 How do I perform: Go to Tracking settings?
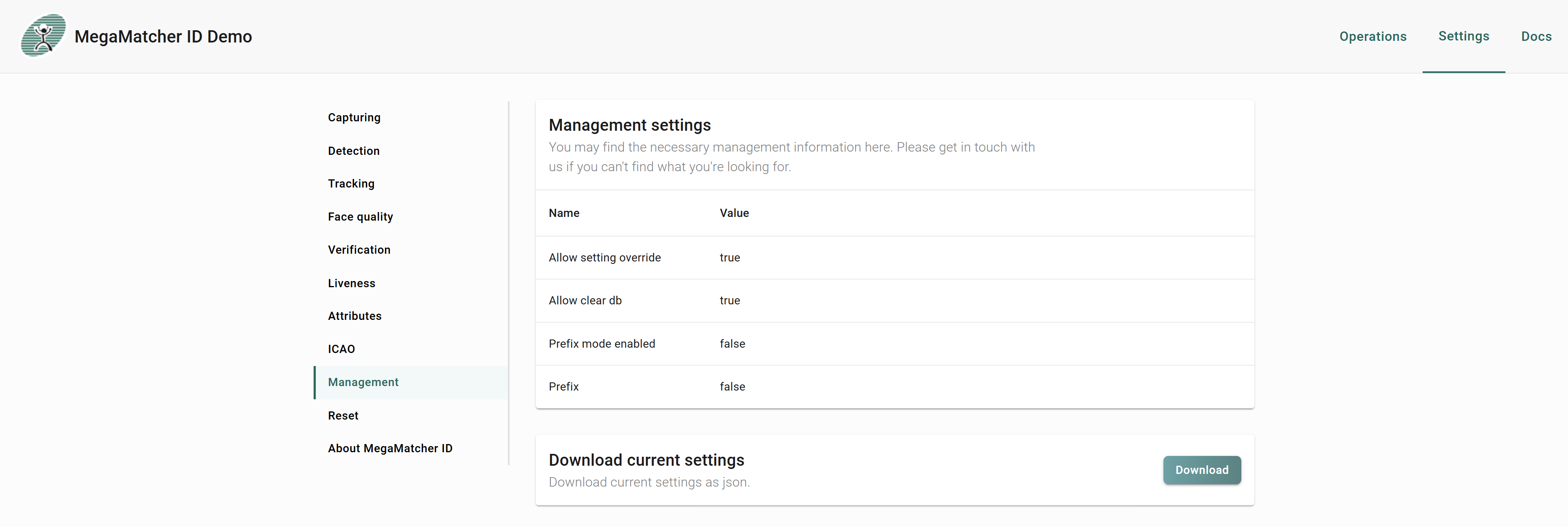[x=412, y=183]
